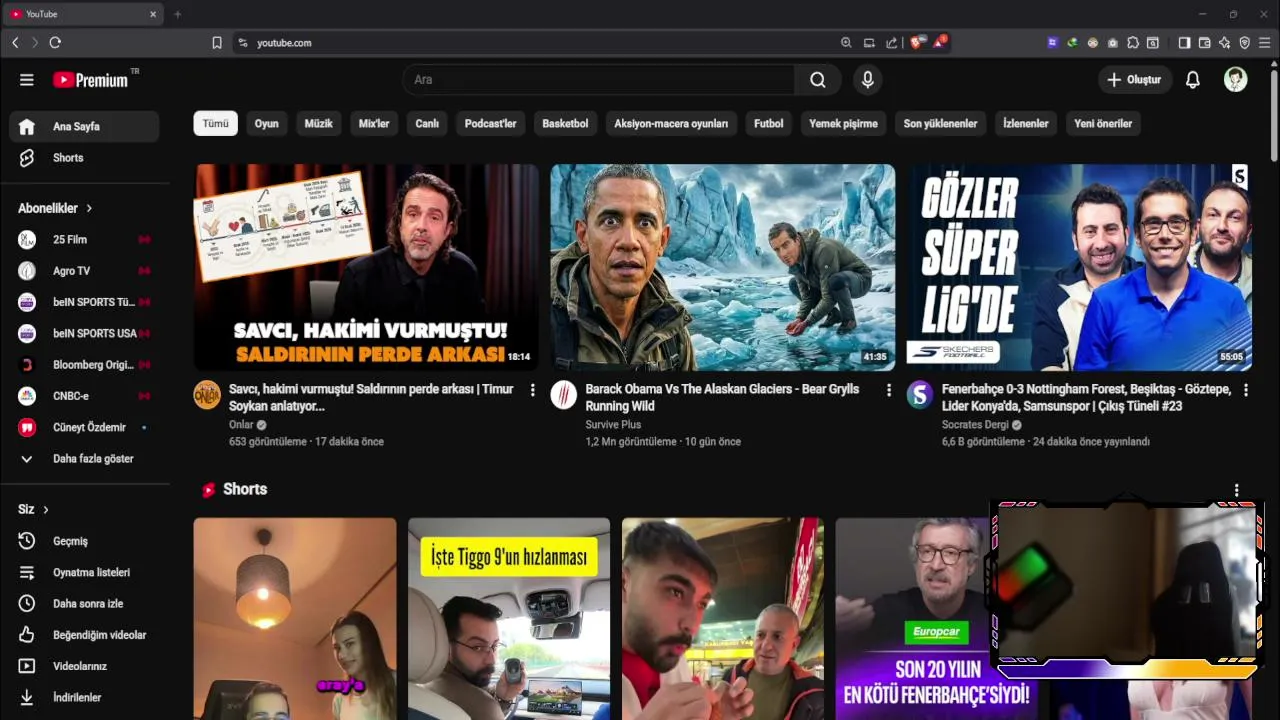Open the CNBC-e subscription
The height and width of the screenshot is (720, 1280).
(84, 396)
